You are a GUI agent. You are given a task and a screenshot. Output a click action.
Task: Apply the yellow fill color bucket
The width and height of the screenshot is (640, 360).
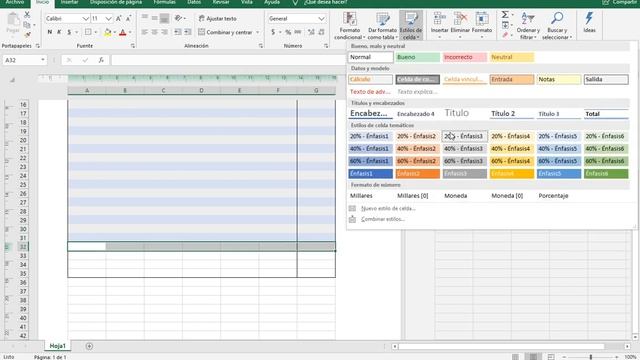click(x=108, y=32)
